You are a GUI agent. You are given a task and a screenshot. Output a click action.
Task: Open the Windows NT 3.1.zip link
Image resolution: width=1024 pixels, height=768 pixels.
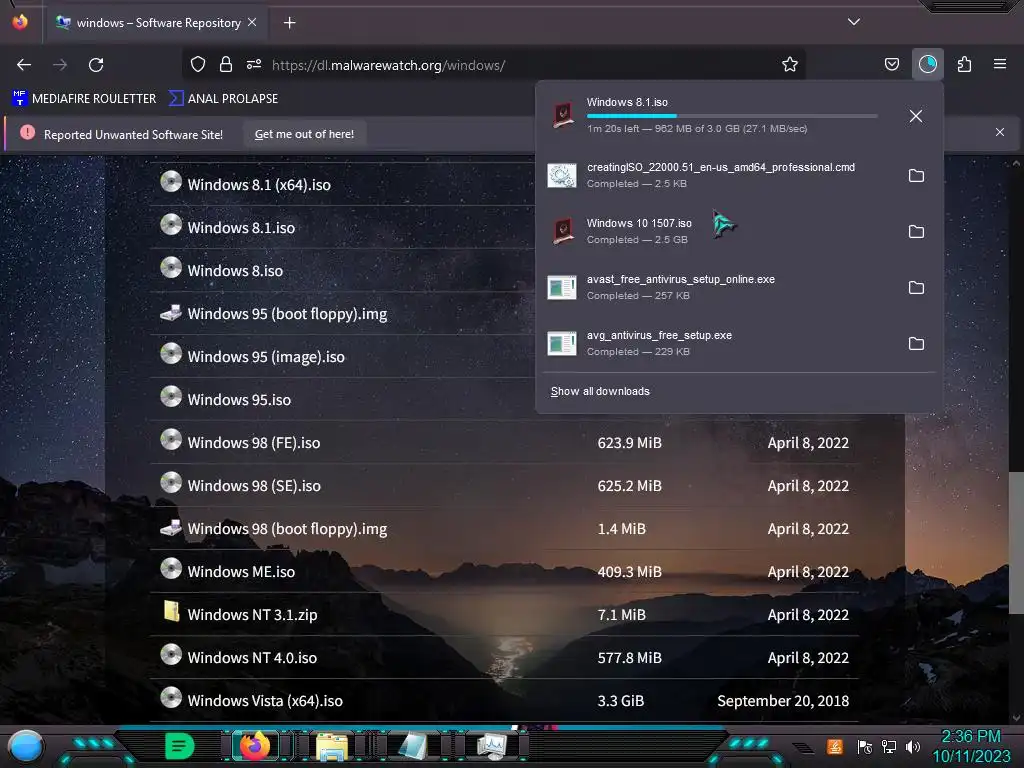pyautogui.click(x=252, y=615)
